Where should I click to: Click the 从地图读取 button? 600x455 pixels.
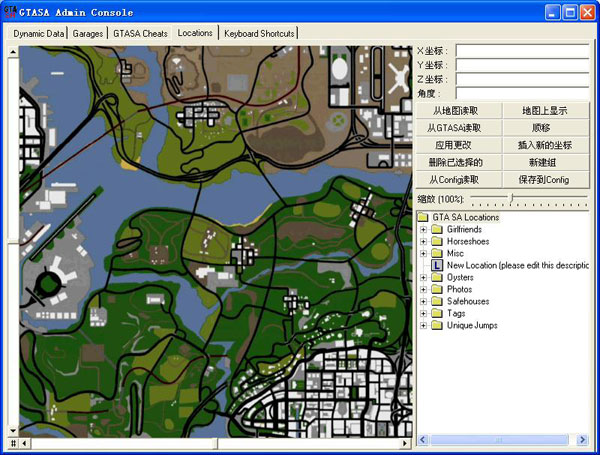(459, 111)
